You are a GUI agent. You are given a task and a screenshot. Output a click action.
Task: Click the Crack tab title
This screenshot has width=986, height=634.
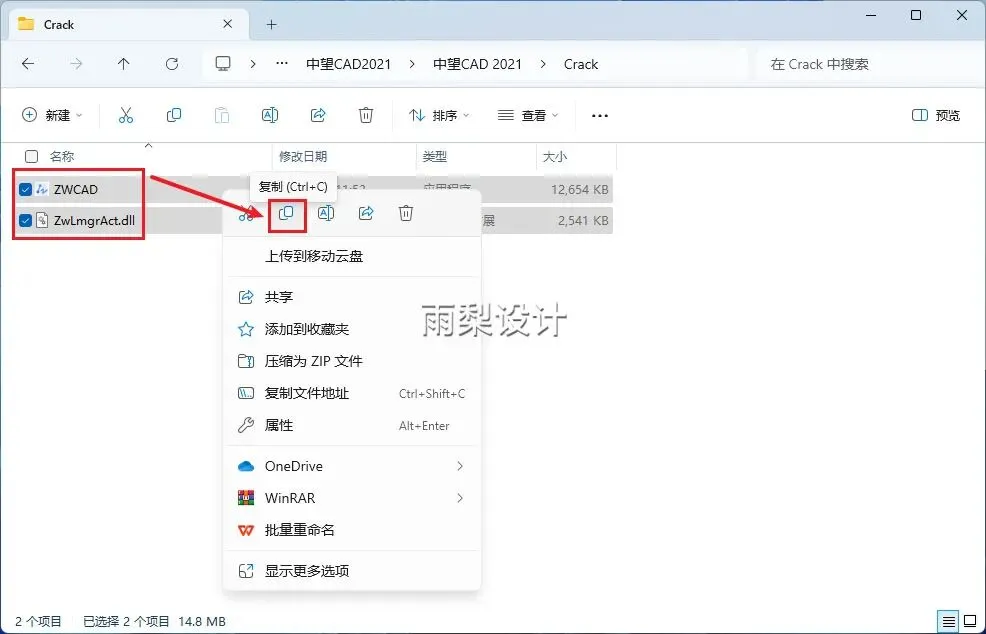click(59, 25)
